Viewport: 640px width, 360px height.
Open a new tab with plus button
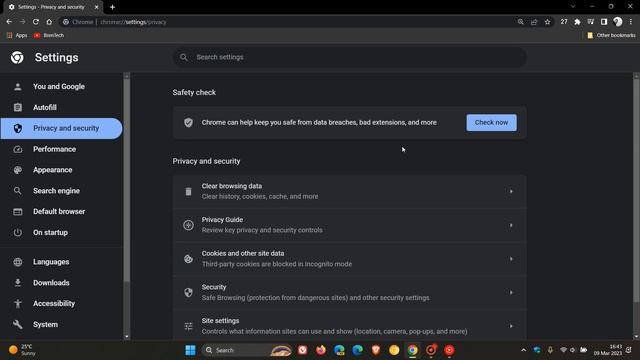coord(112,7)
